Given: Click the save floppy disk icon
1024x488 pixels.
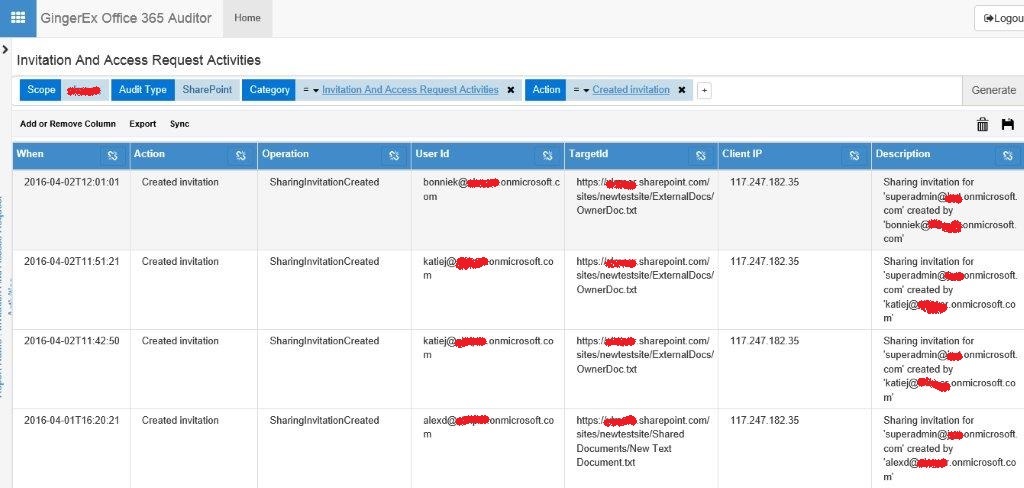Looking at the screenshot, I should pos(1007,124).
